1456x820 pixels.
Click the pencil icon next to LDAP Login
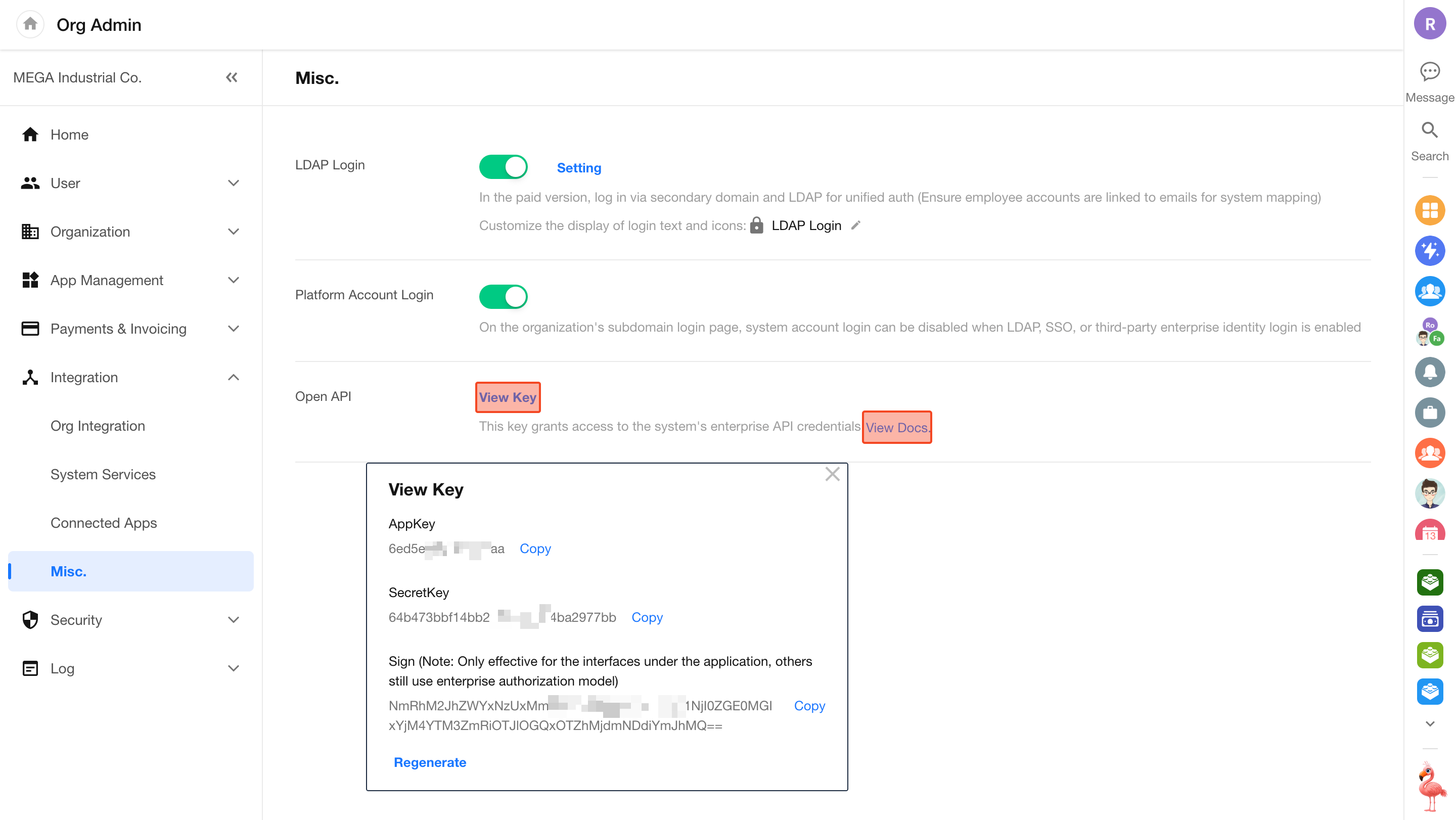click(856, 225)
